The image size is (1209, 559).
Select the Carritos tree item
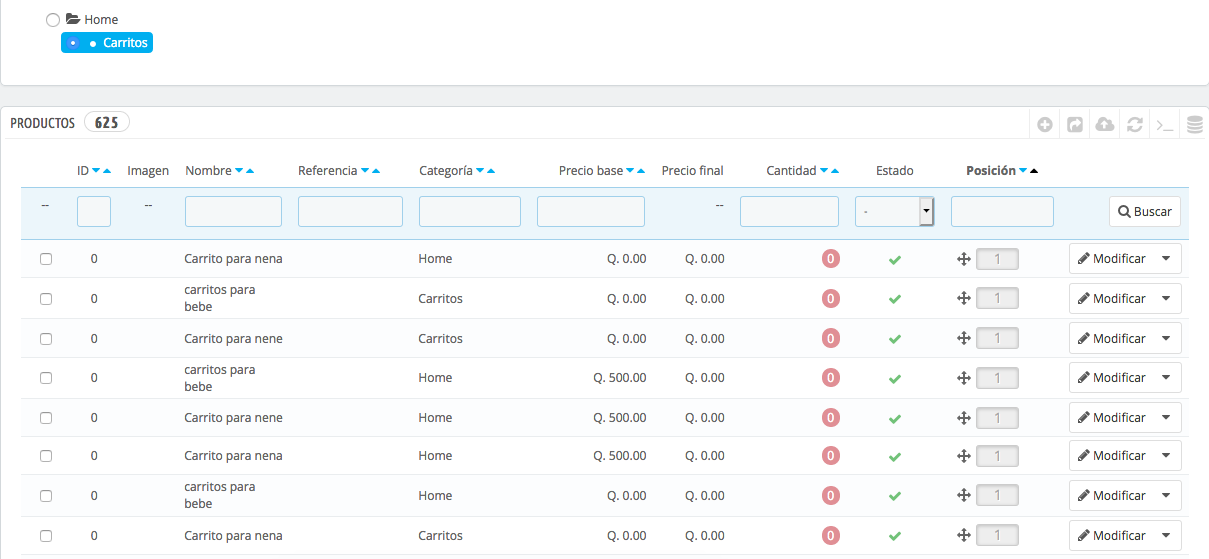coord(107,43)
